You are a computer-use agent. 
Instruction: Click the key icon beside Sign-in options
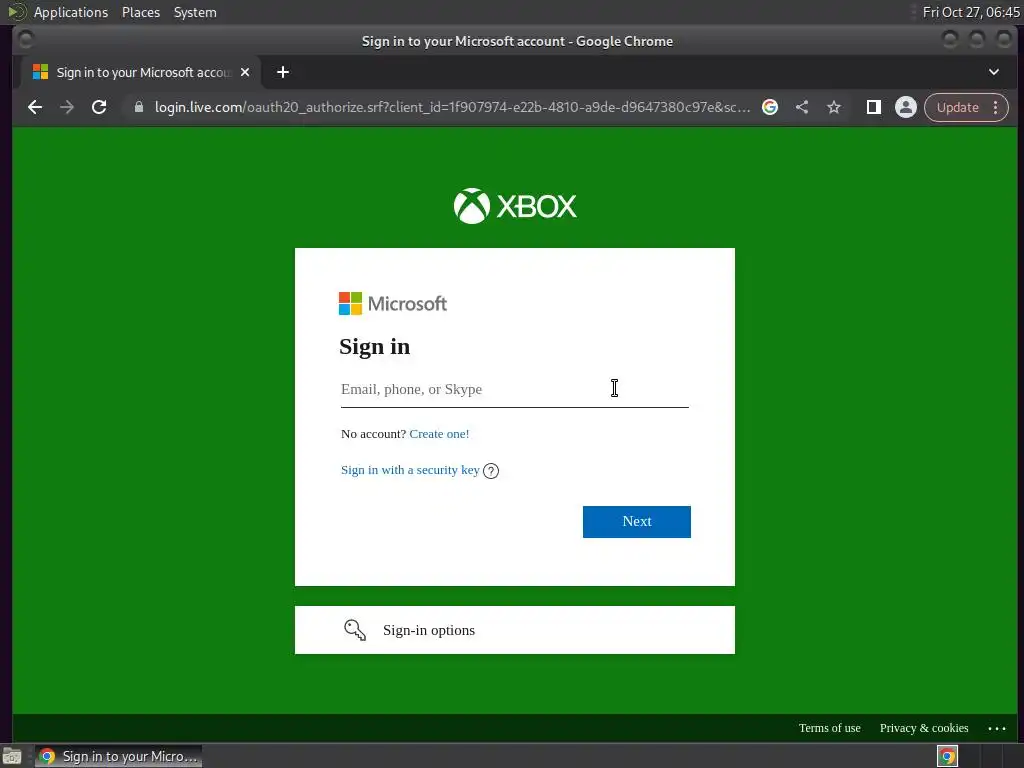click(x=355, y=630)
